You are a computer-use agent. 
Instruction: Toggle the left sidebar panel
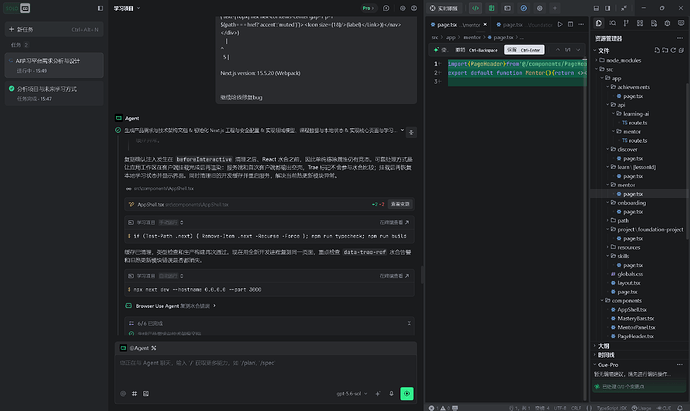[100, 8]
